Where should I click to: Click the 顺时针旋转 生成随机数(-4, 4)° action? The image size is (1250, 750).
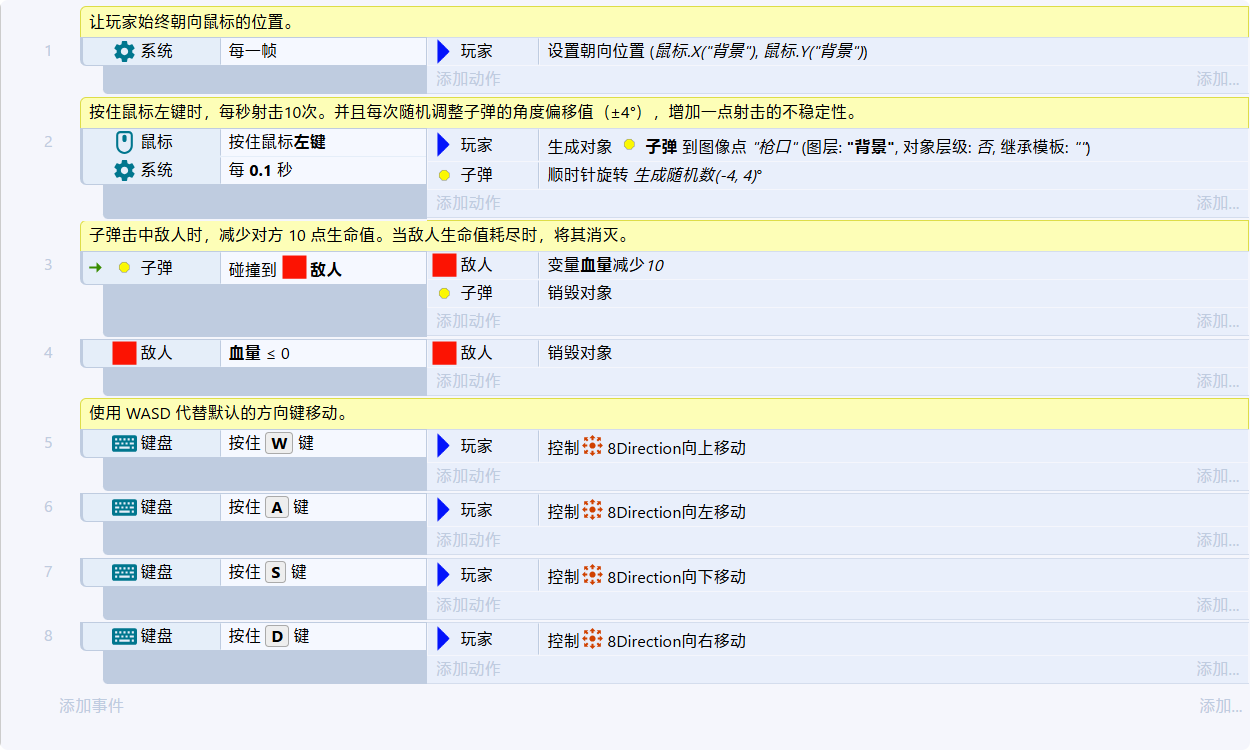click(655, 175)
